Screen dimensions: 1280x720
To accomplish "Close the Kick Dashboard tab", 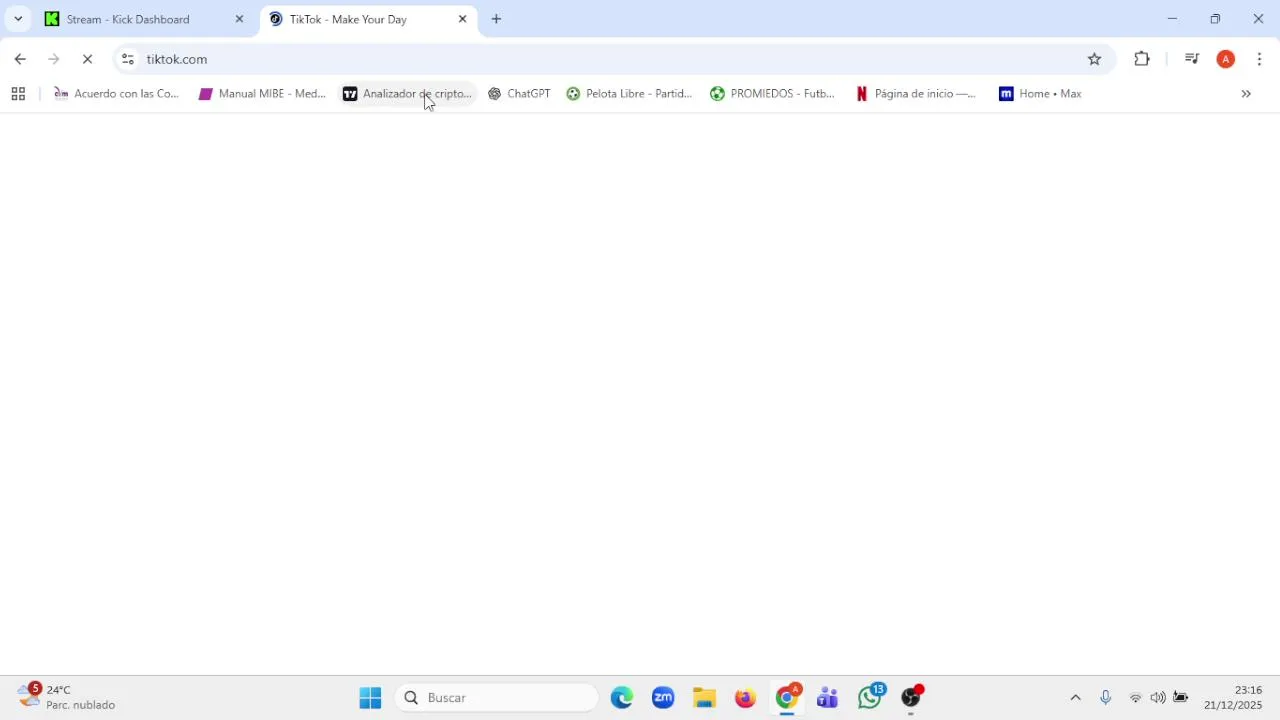I will point(239,19).
